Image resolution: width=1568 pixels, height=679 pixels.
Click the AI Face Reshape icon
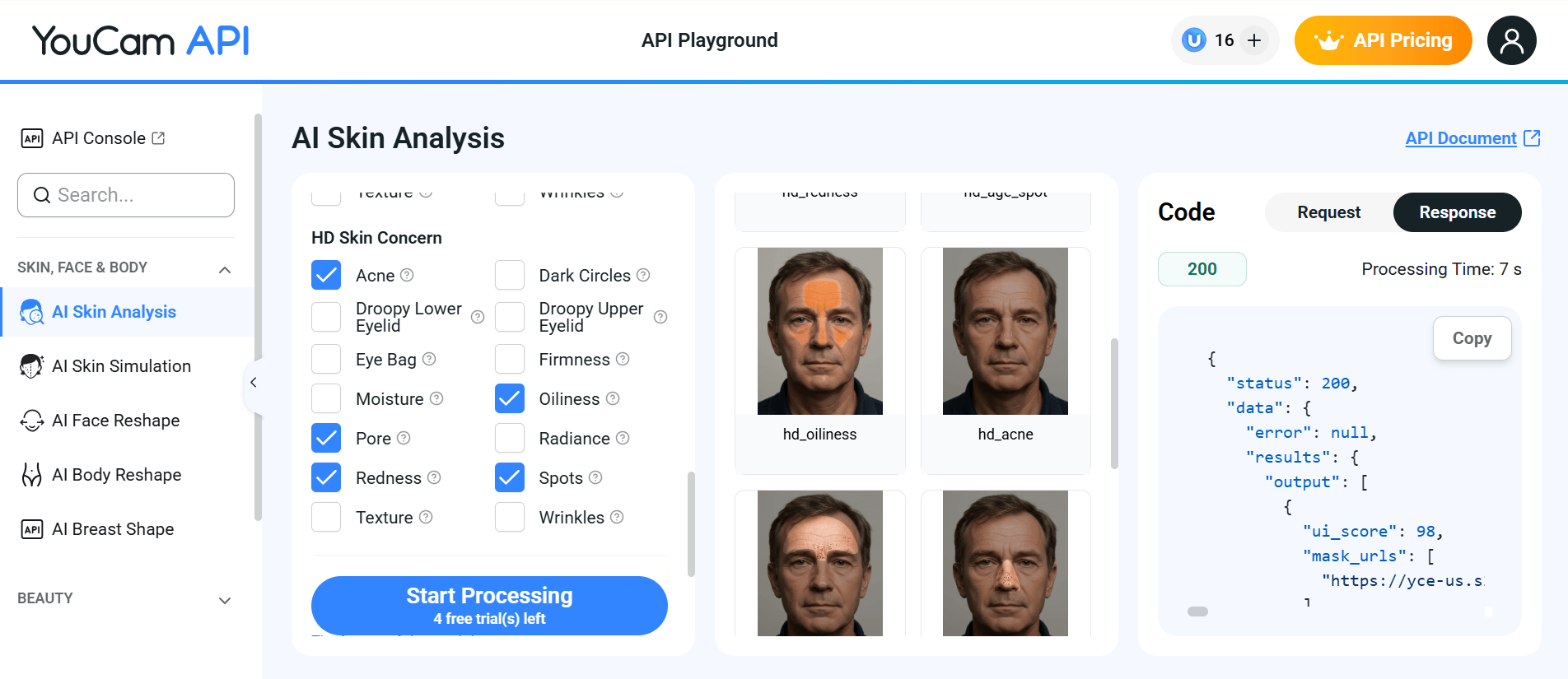point(31,421)
